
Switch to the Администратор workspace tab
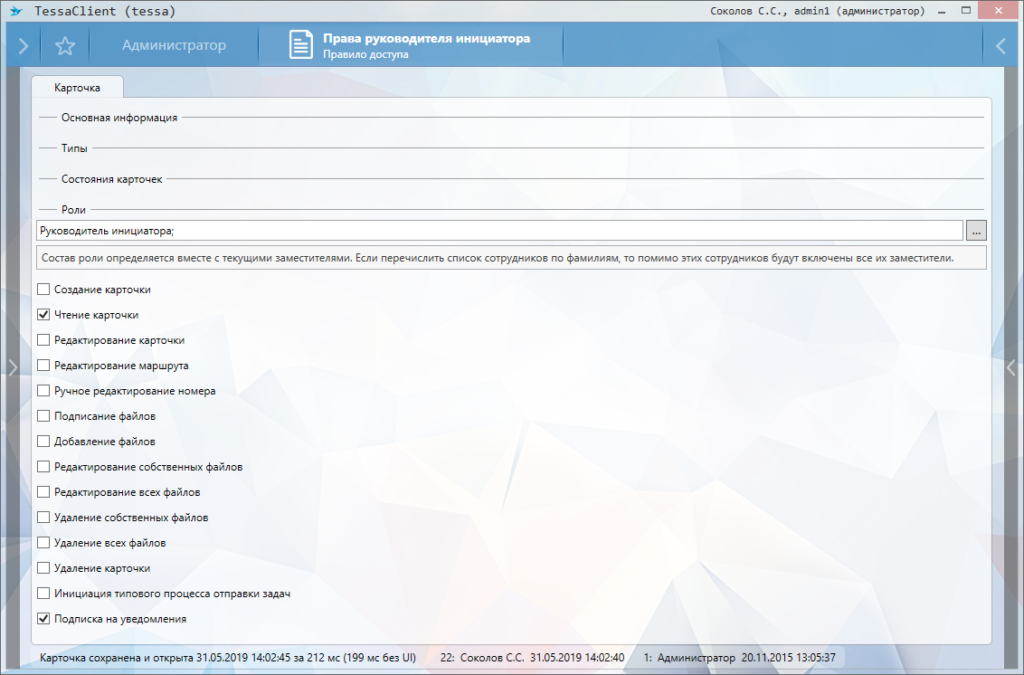(173, 46)
